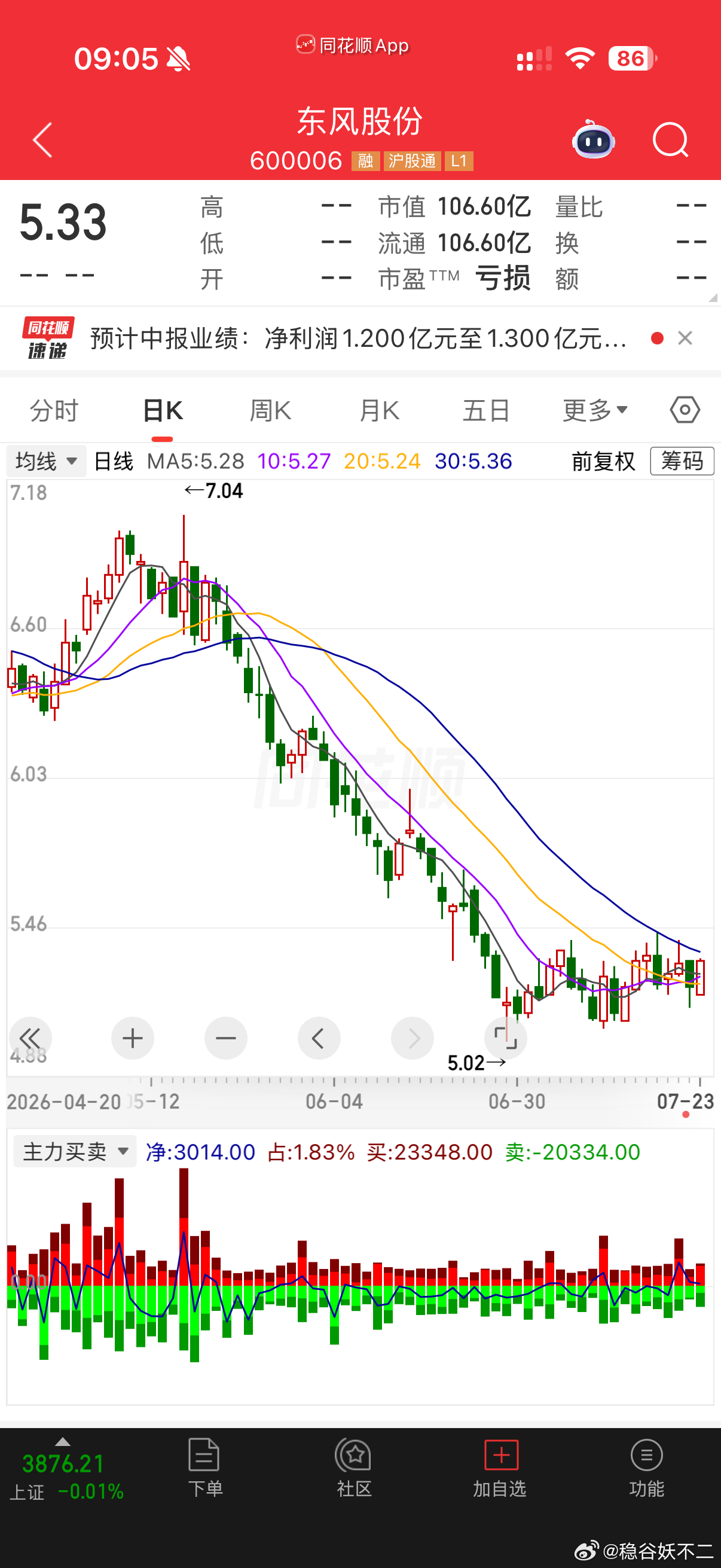721x1568 pixels.
Task: Tap the 07-23 date label
Action: (685, 1101)
